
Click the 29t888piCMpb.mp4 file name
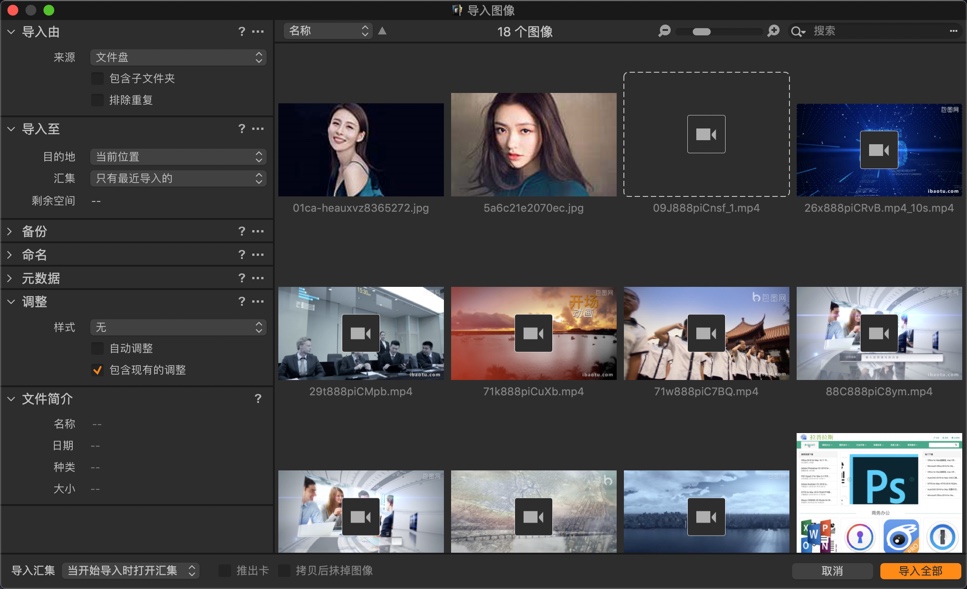point(361,392)
